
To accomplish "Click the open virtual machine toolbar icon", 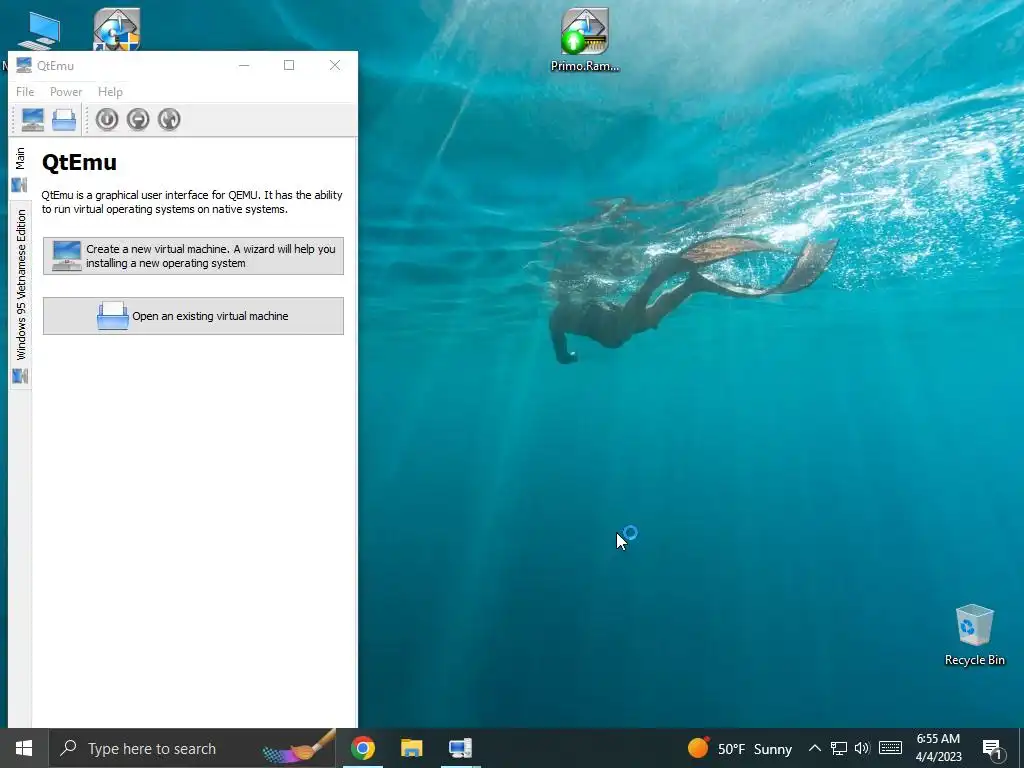I will (64, 120).
